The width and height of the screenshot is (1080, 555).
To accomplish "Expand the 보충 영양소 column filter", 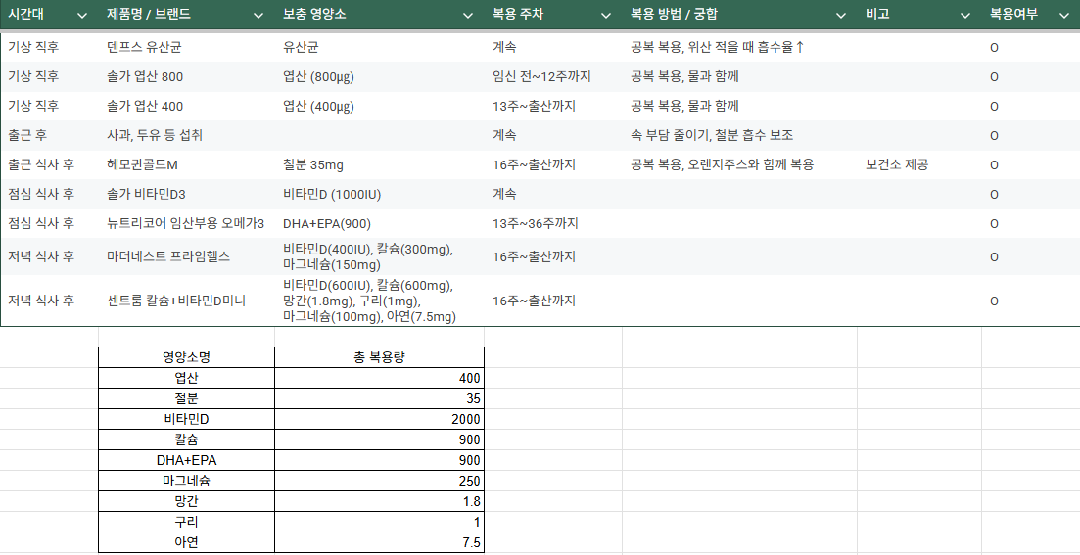I will (x=468, y=16).
